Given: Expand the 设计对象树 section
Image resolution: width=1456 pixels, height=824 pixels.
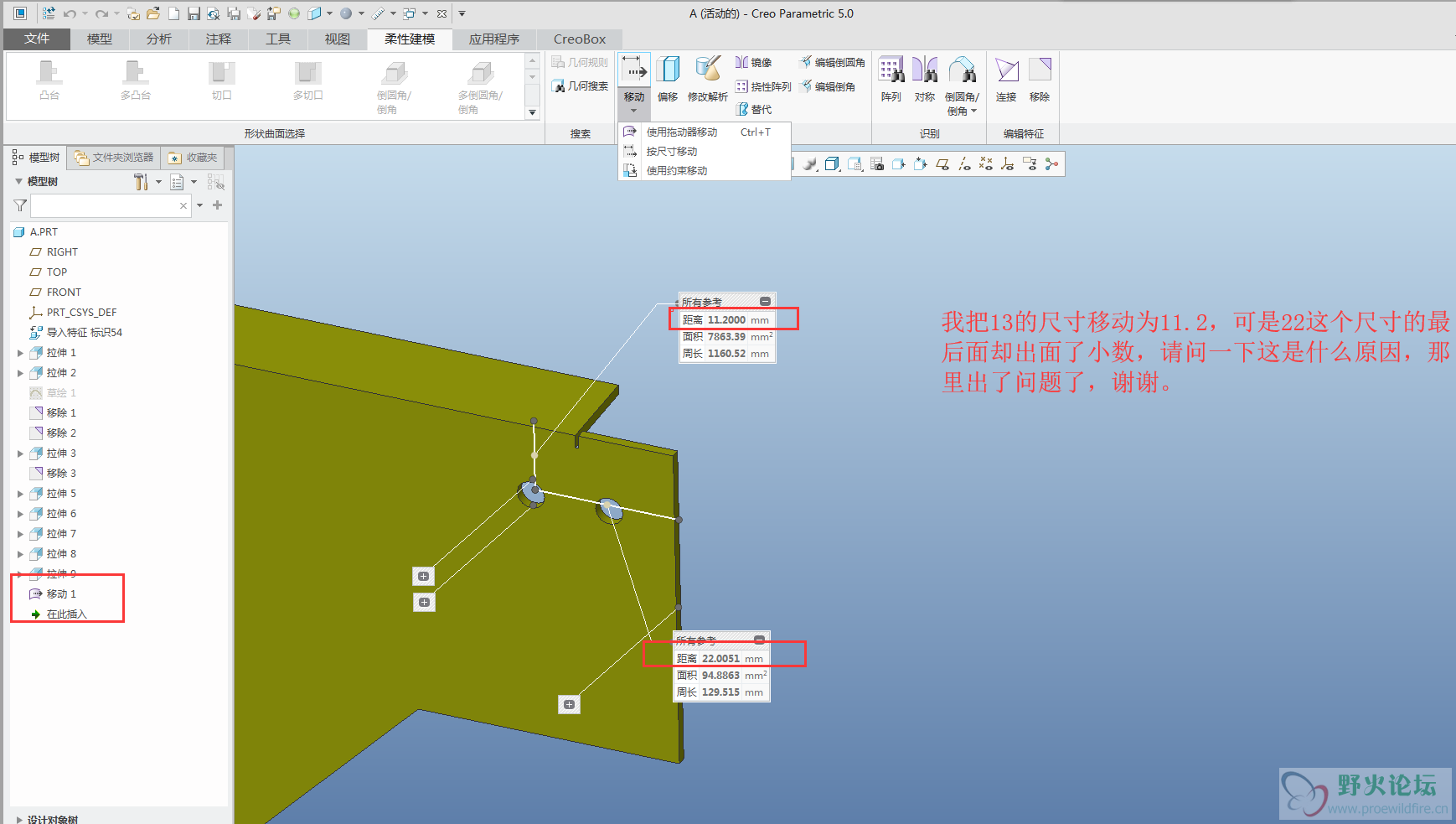Looking at the screenshot, I should [x=19, y=819].
